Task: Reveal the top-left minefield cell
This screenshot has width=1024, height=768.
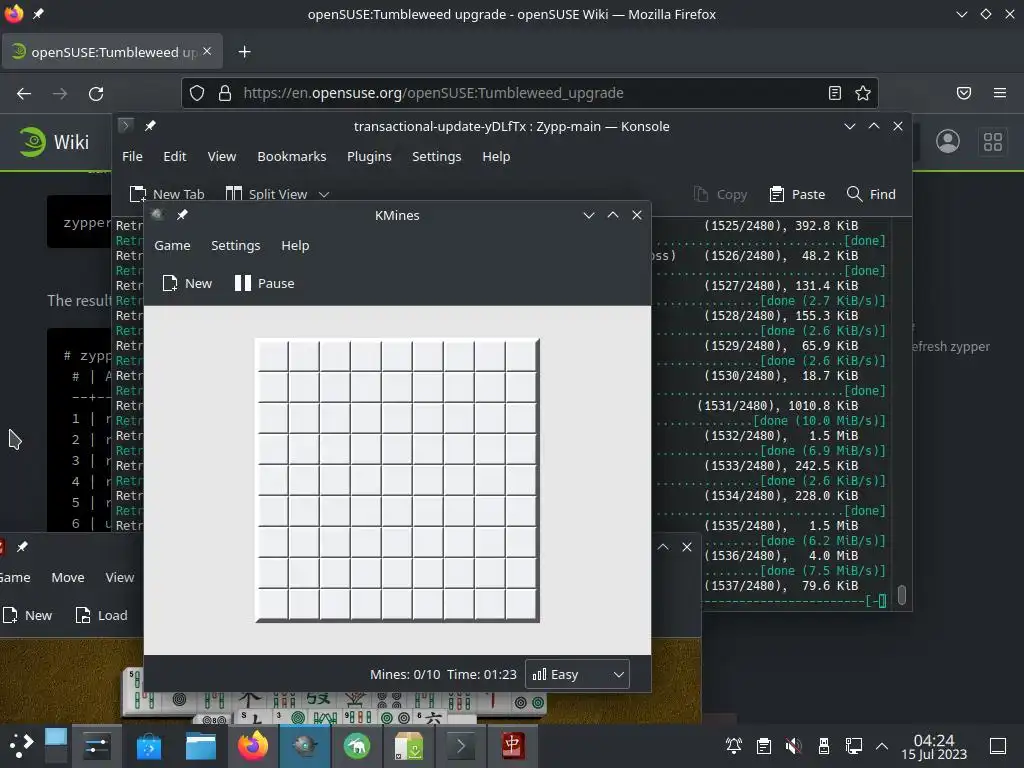Action: coord(273,356)
